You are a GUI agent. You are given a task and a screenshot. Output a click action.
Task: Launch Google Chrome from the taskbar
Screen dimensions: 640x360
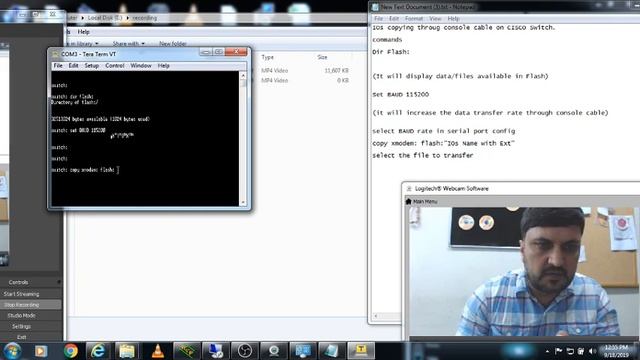click(71, 351)
